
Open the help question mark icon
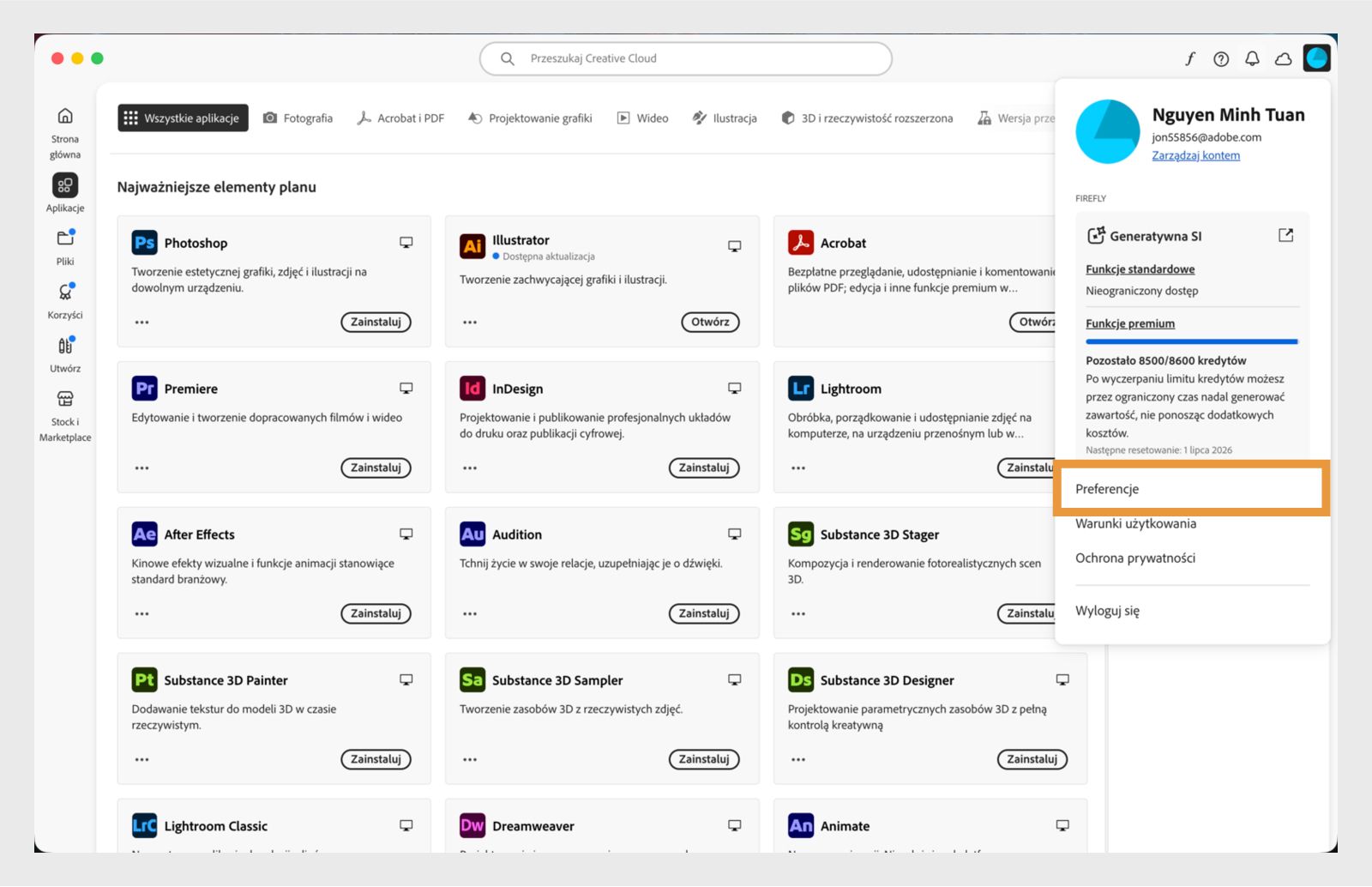pyautogui.click(x=1221, y=58)
